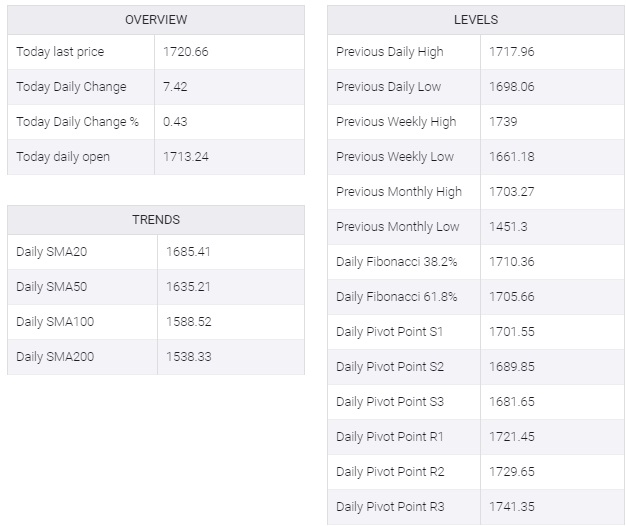Click the Daily Fibonacci 38.2% label
This screenshot has width=626, height=526.
pyautogui.click(x=397, y=262)
